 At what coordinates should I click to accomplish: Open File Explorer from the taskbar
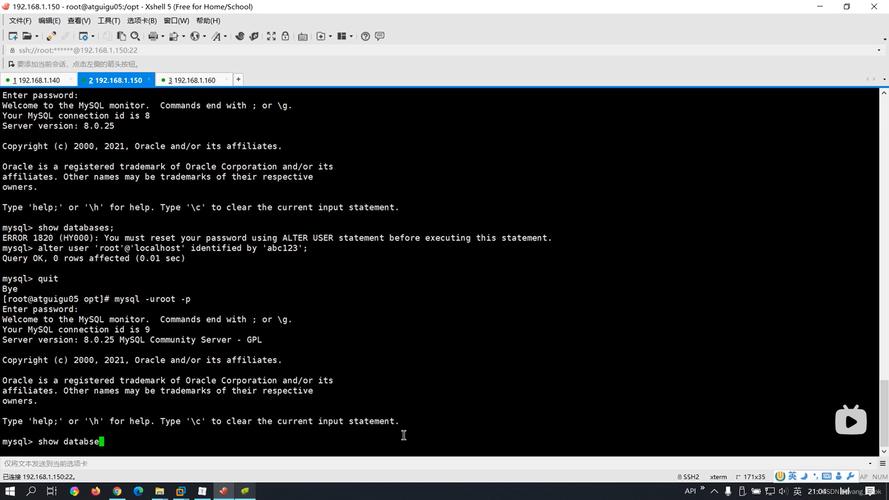click(159, 491)
